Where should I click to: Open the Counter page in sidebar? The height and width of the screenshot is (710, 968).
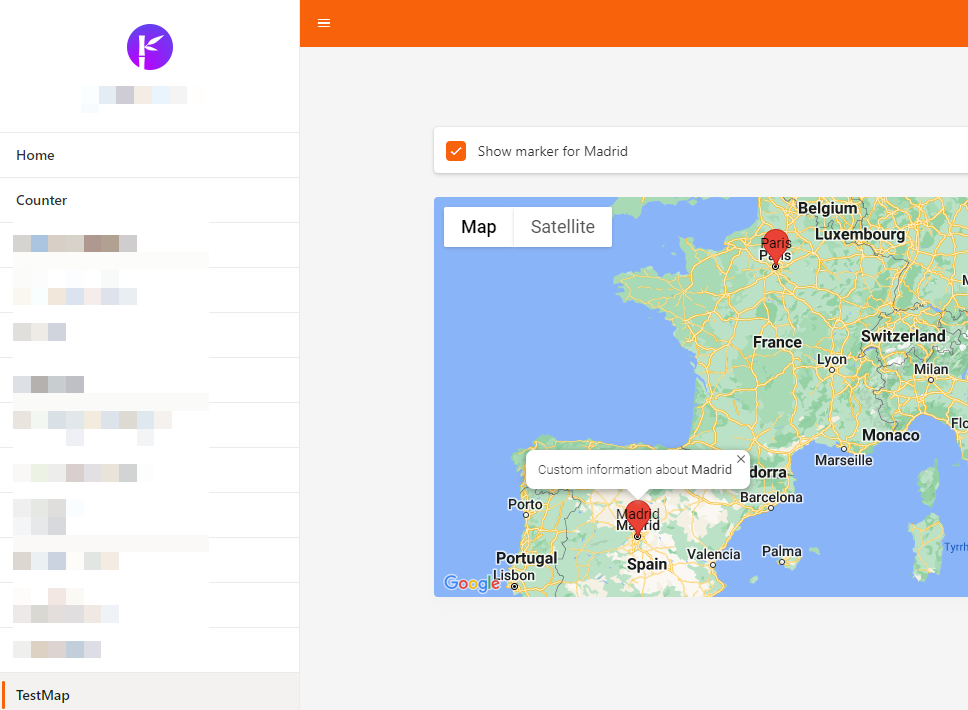click(x=42, y=200)
